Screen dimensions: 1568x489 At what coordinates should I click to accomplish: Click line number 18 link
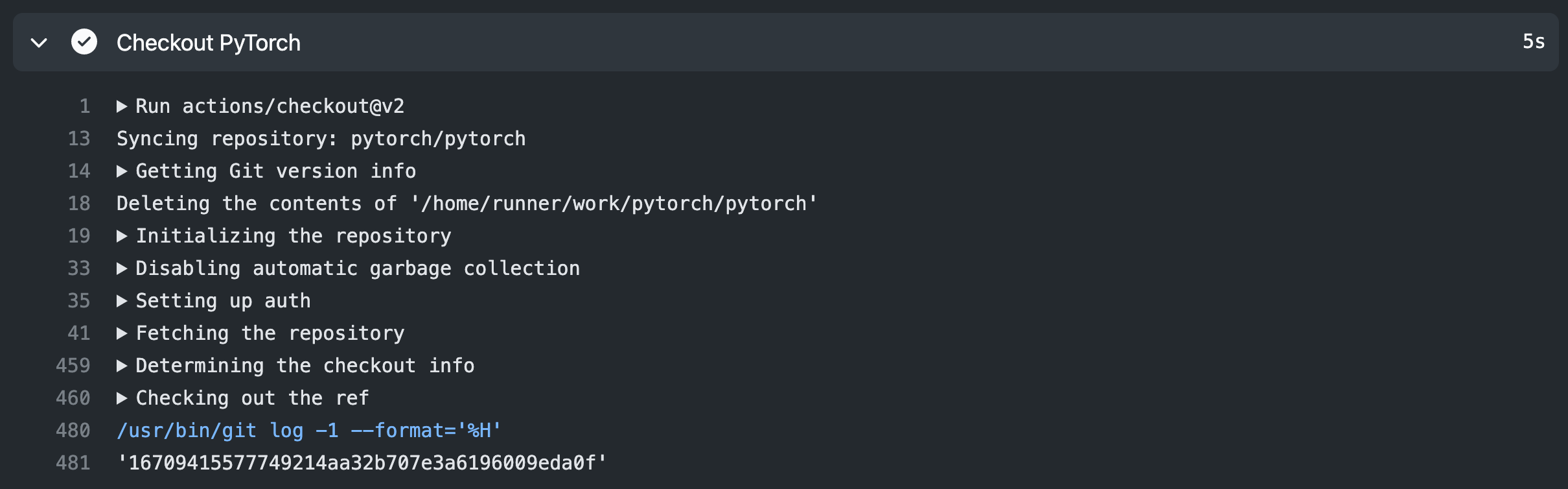coord(79,204)
